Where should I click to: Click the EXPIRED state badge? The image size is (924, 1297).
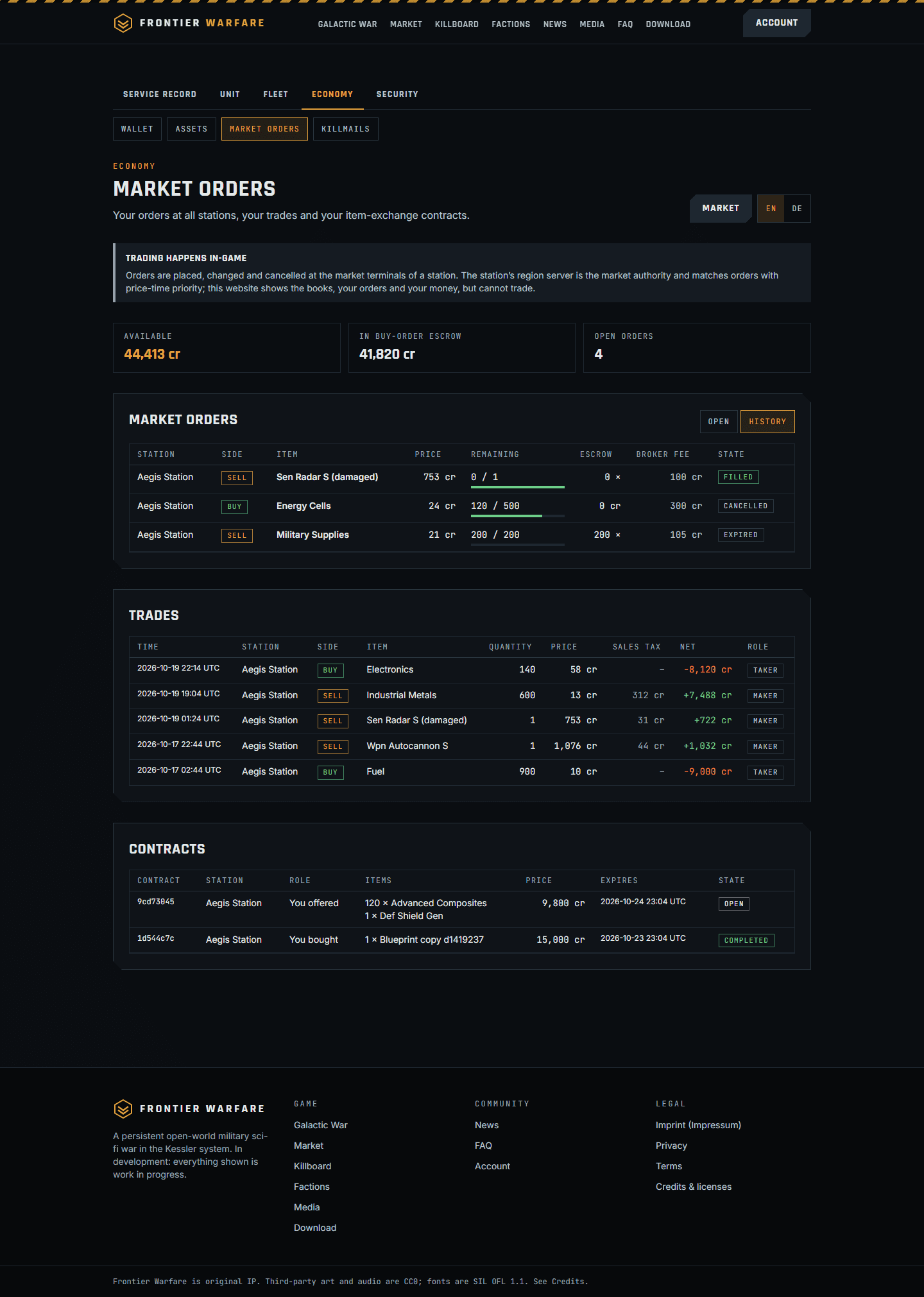click(740, 535)
